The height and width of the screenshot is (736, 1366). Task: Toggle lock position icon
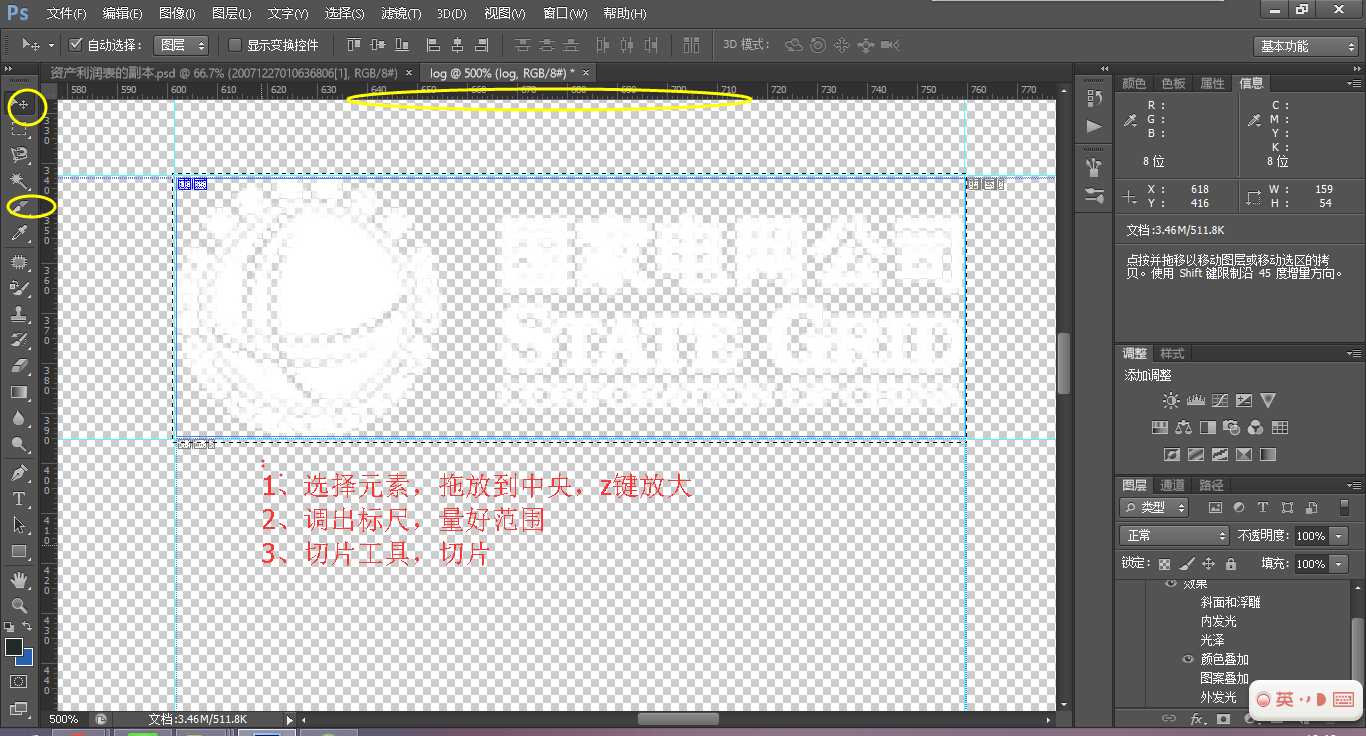[1209, 564]
